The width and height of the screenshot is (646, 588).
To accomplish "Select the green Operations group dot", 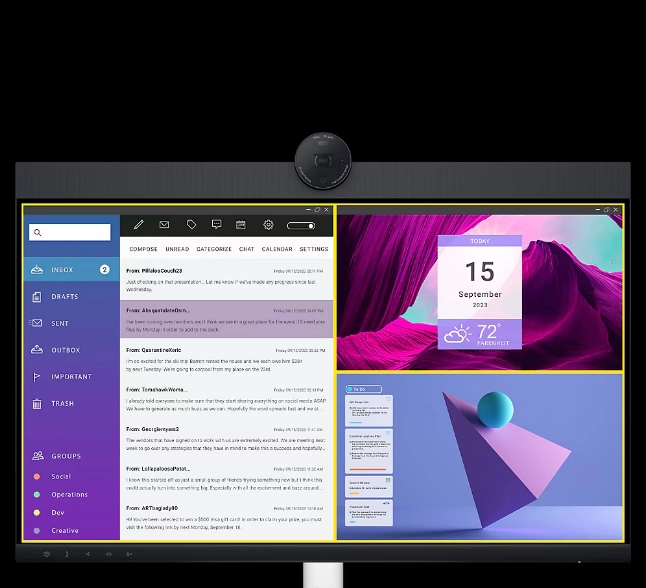I will (37, 494).
